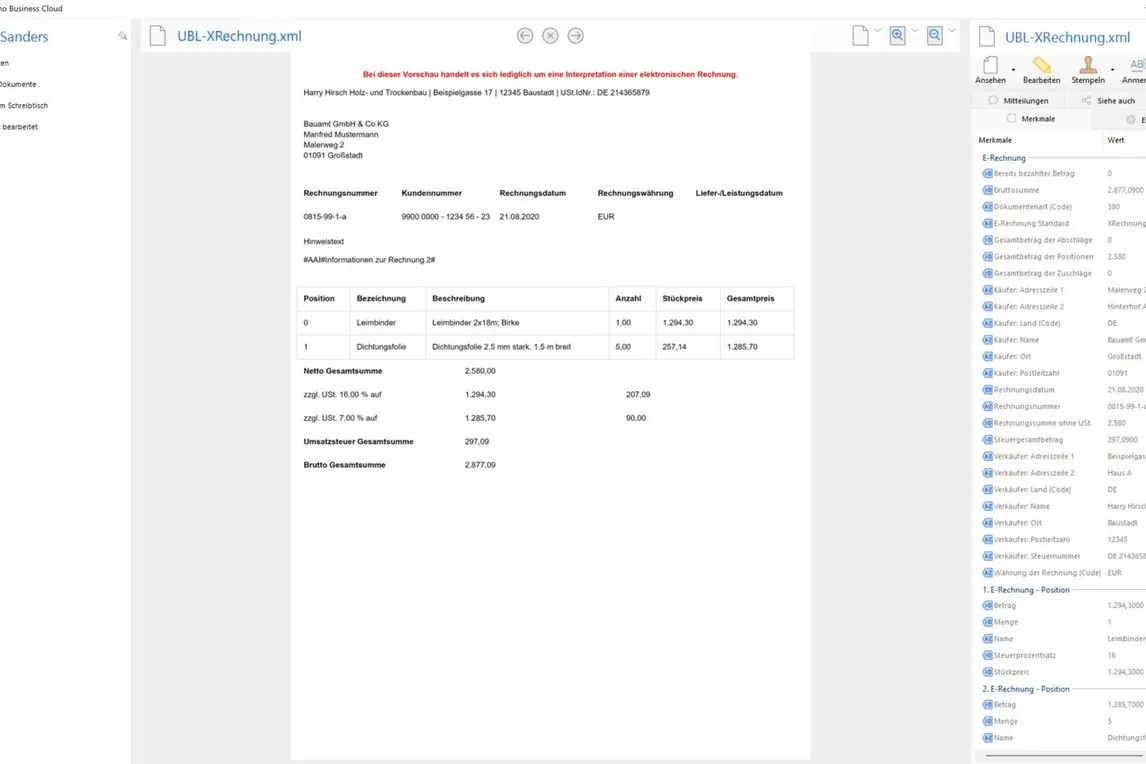Open the bearbeitet entry in sidebar
The width and height of the screenshot is (1146, 764).
[x=20, y=126]
